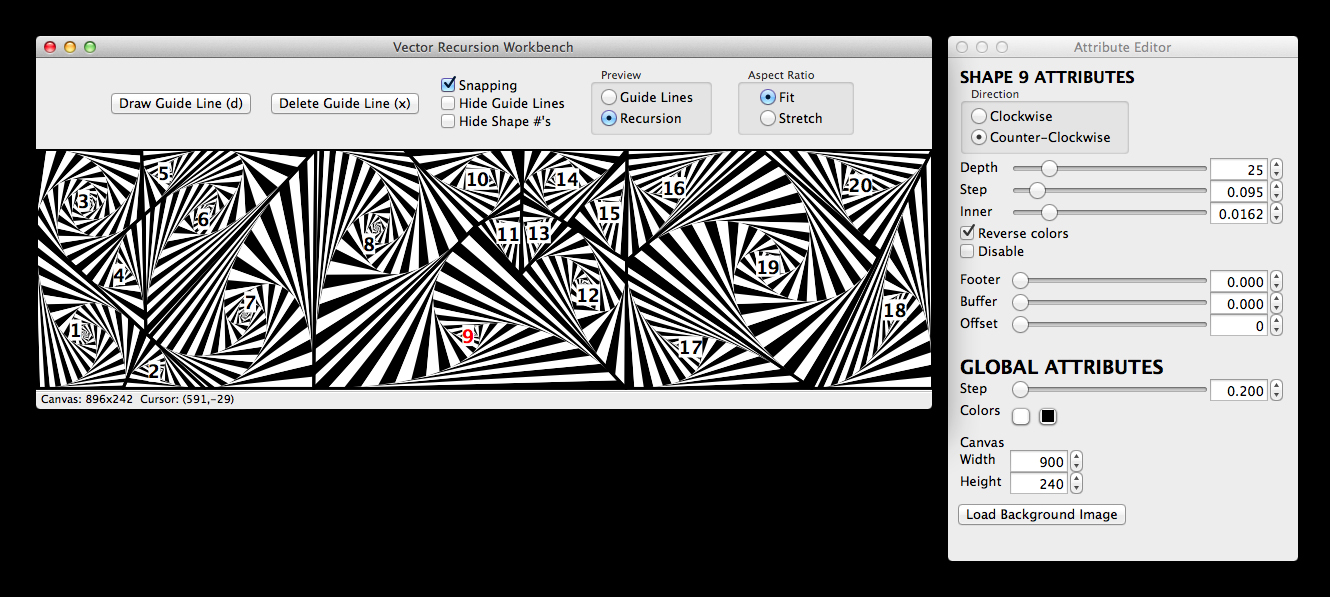The height and width of the screenshot is (597, 1330).
Task: Enable the Hide Guide Lines checkbox
Action: tap(449, 103)
